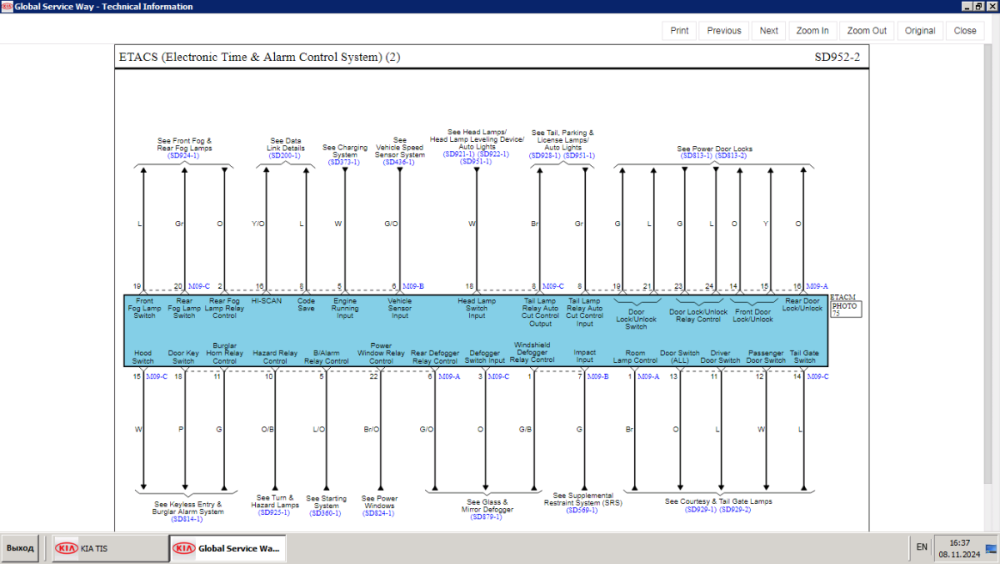This screenshot has height=564, width=1000.
Task: Click the HI-SCAN pin label
Action: pos(266,301)
